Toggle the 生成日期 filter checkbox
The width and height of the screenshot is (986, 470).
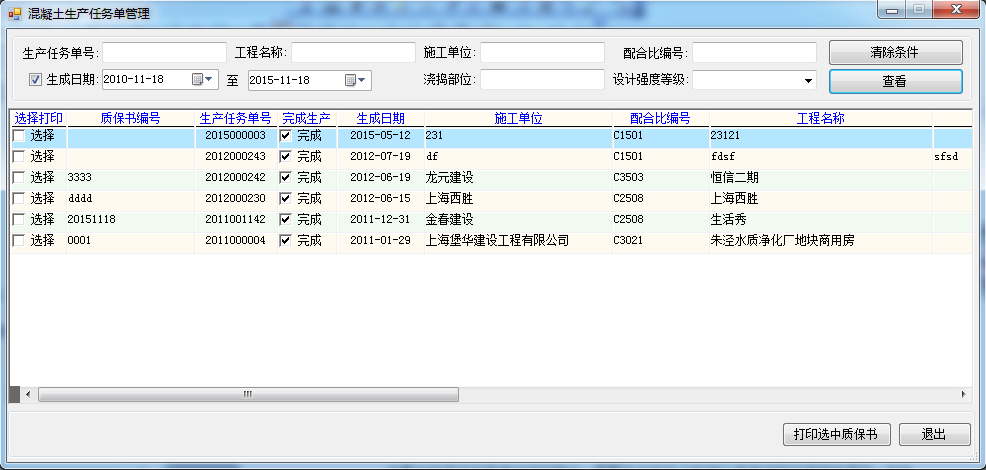[x=35, y=80]
